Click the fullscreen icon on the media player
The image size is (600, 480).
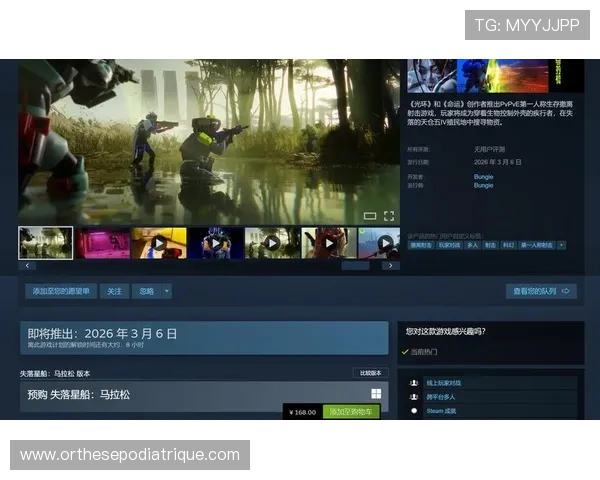click(389, 216)
